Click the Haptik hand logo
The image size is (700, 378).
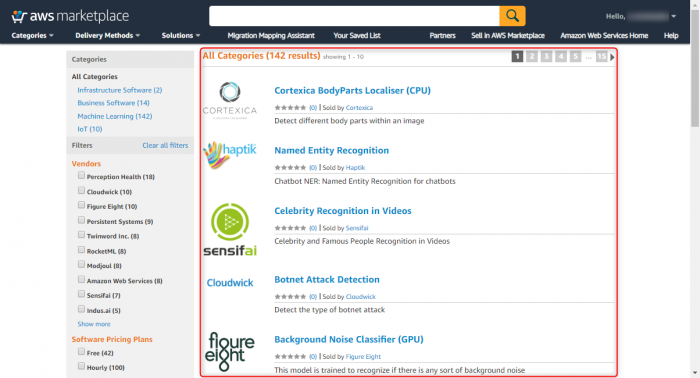(x=230, y=155)
